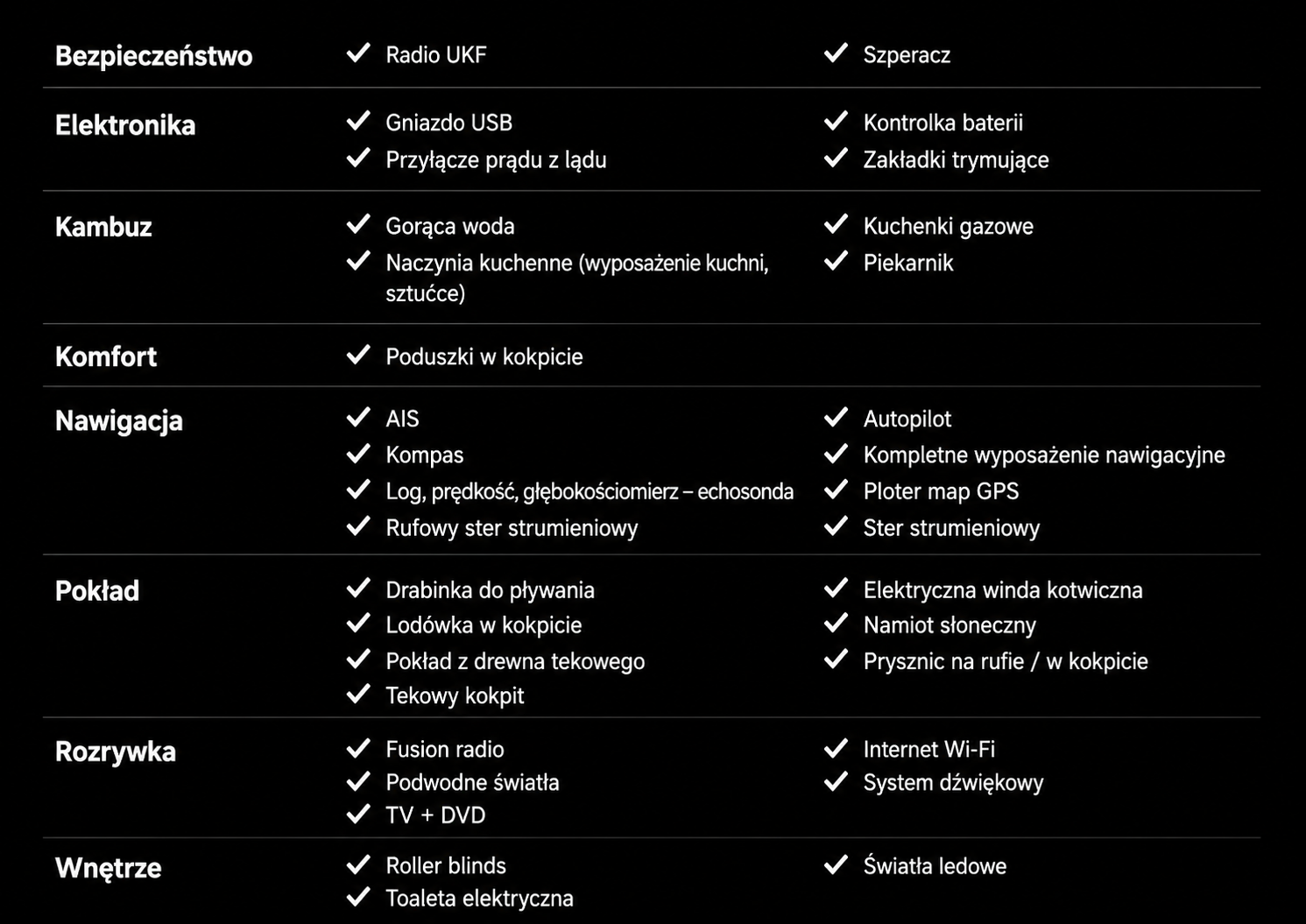
Task: Click the checkmark next to Gorąca woda
Action: (358, 224)
